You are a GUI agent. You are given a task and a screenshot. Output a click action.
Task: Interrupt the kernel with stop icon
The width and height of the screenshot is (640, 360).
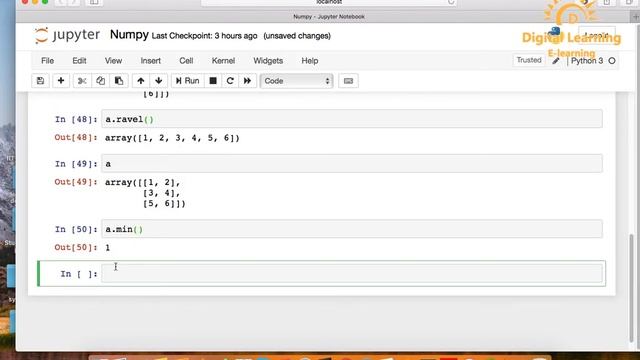[x=213, y=81]
